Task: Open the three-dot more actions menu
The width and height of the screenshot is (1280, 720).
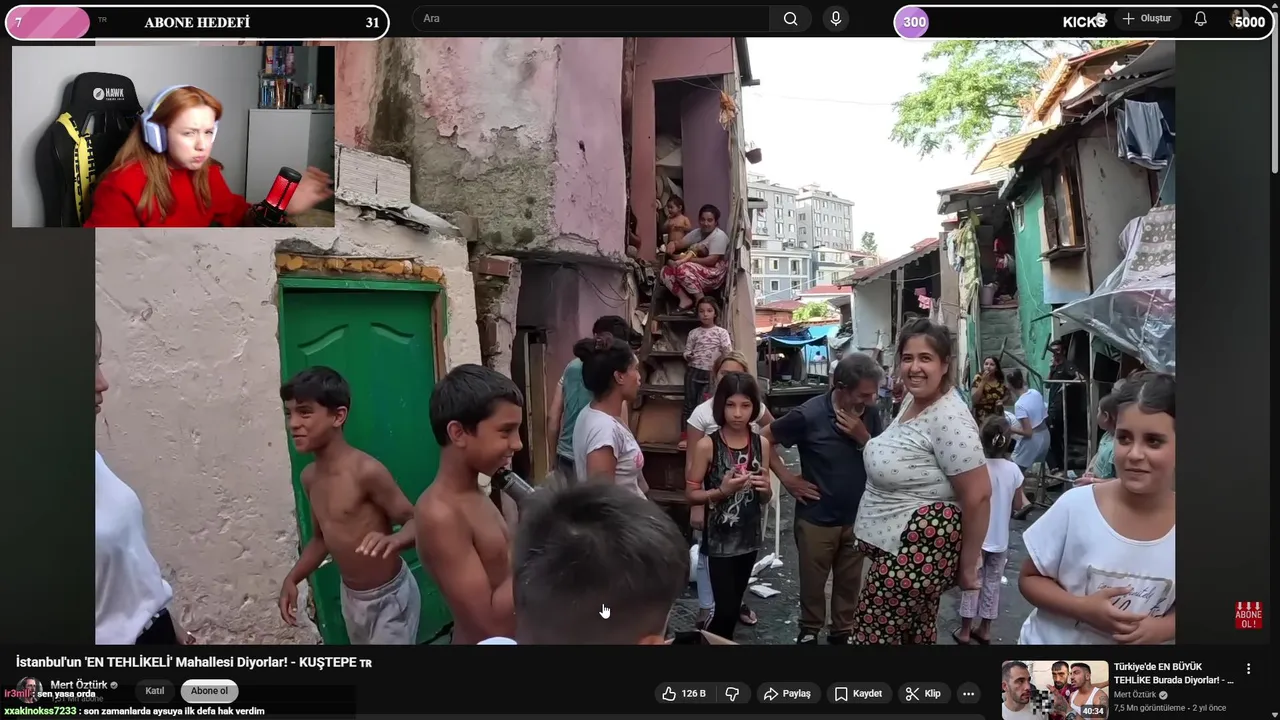Action: pyautogui.click(x=968, y=693)
